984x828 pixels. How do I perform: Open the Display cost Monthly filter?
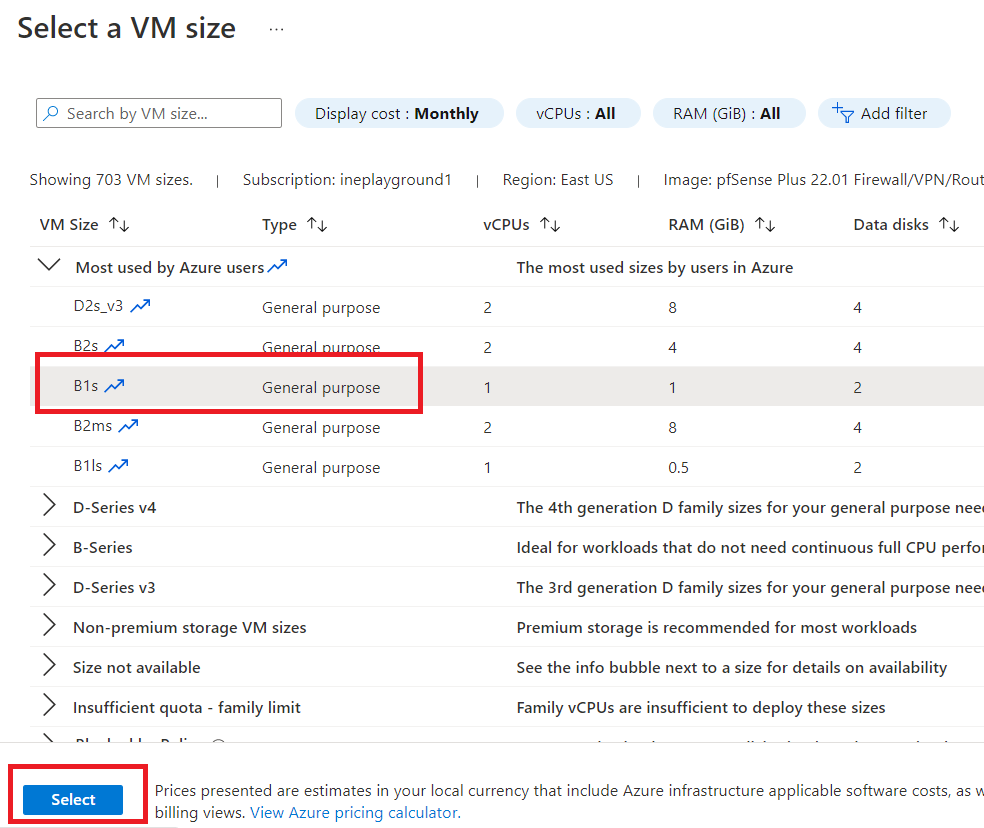(396, 114)
